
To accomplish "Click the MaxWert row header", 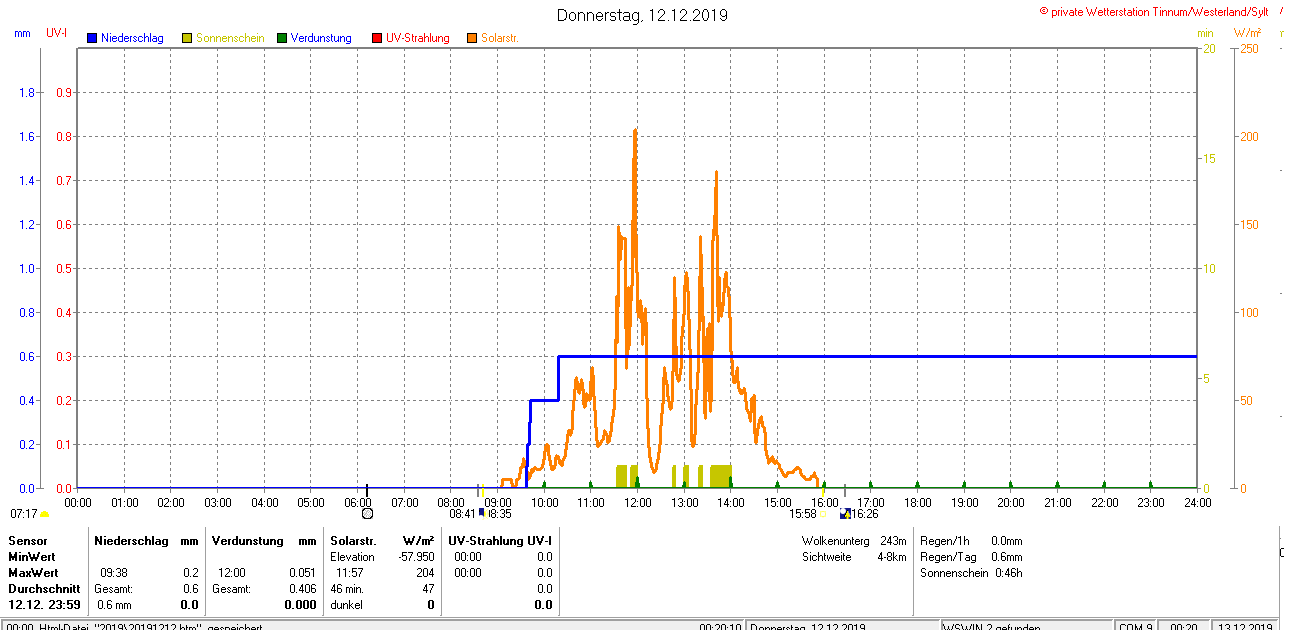I will click(33, 573).
